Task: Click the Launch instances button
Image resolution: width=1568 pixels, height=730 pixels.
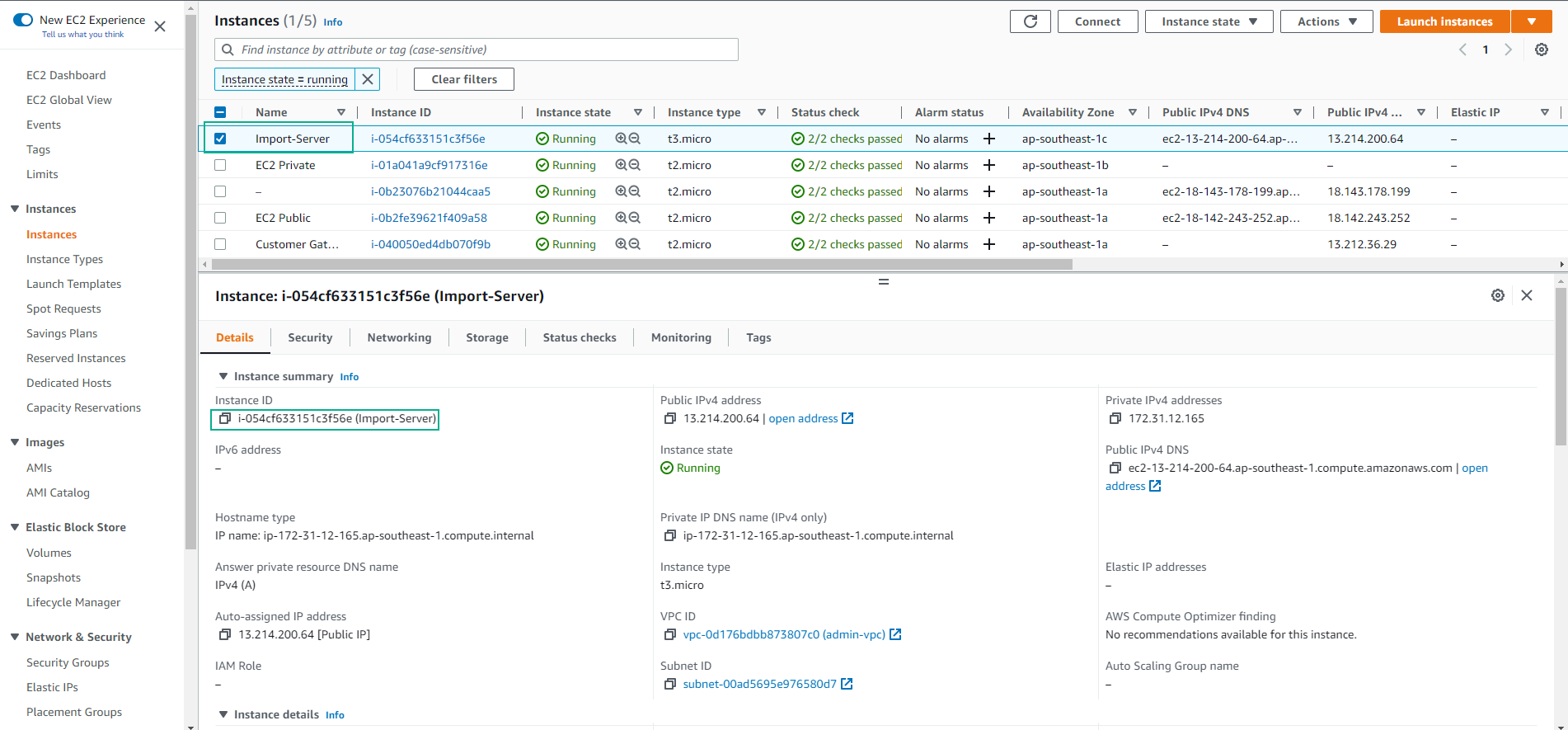Action: click(1444, 21)
